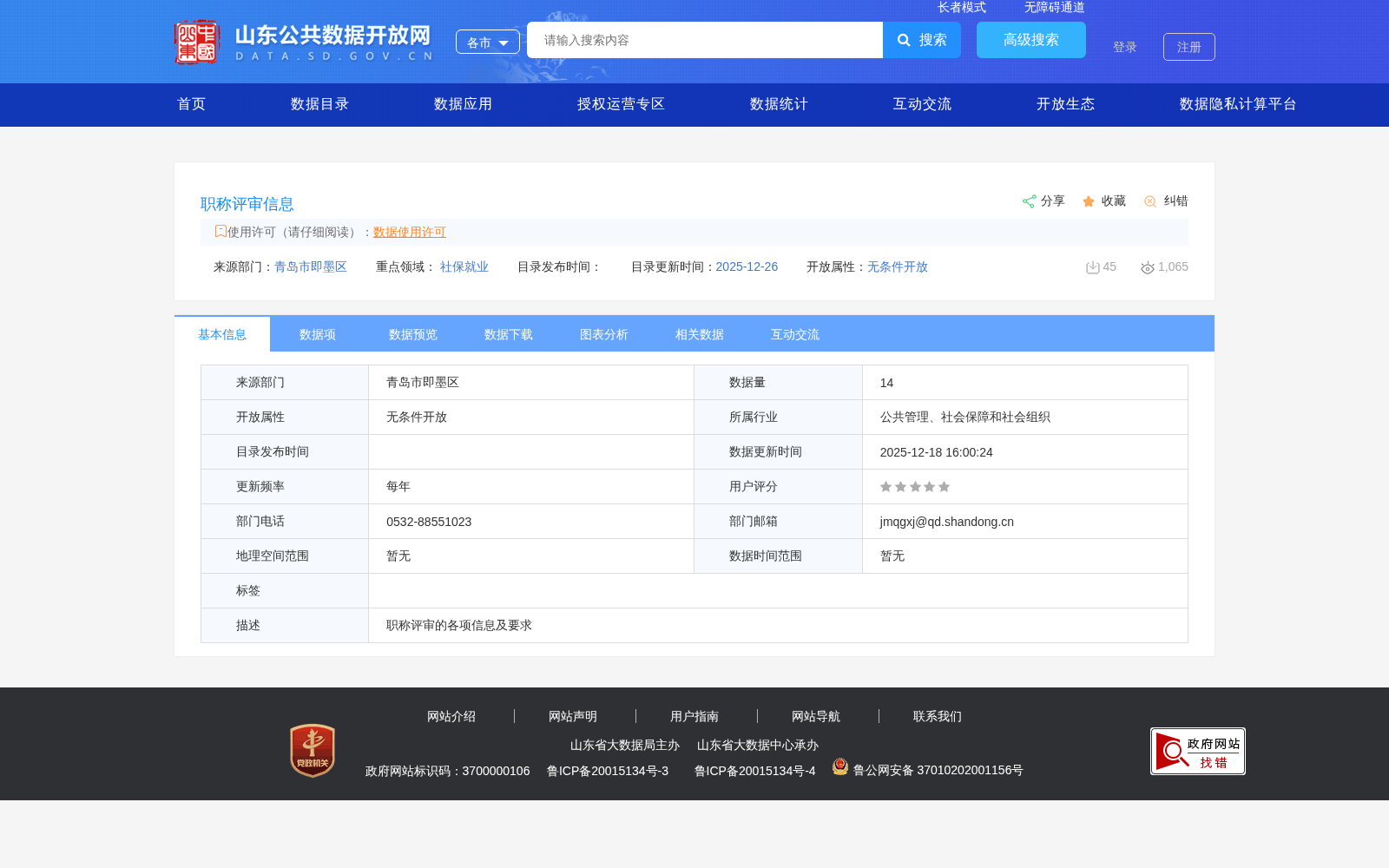The width and height of the screenshot is (1389, 868).
Task: Select the 基本信息 tab
Action: (x=222, y=334)
